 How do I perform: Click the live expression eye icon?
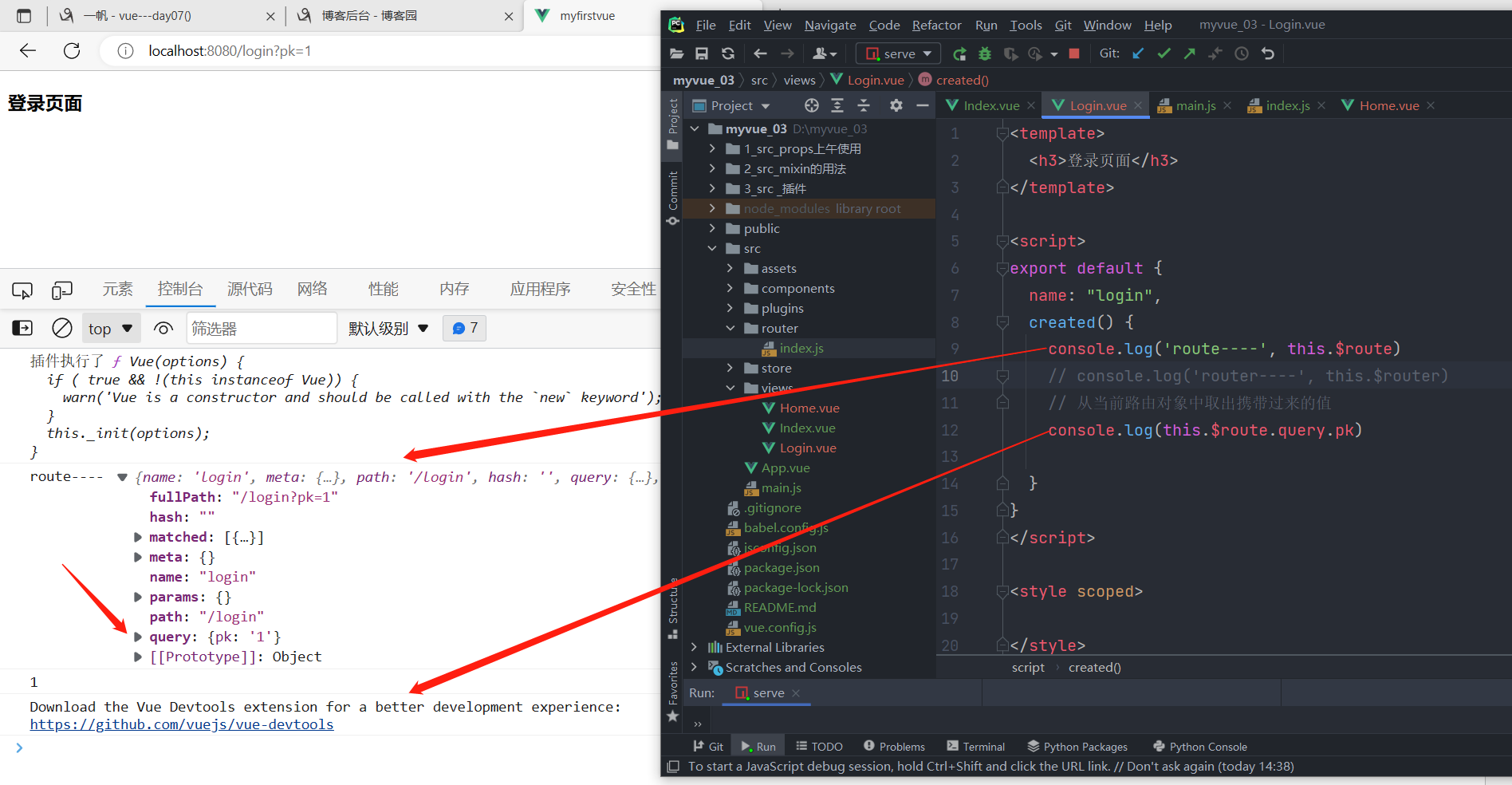163,328
